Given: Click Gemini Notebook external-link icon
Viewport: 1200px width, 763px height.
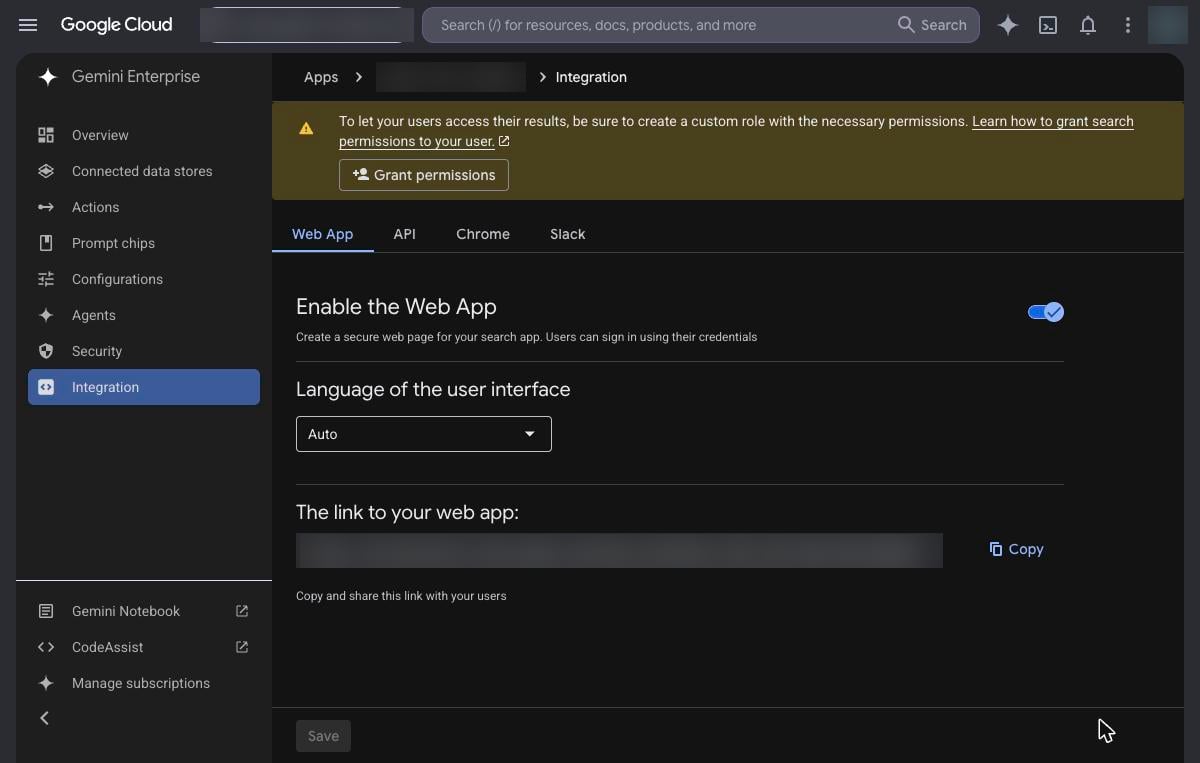Looking at the screenshot, I should click(x=242, y=611).
